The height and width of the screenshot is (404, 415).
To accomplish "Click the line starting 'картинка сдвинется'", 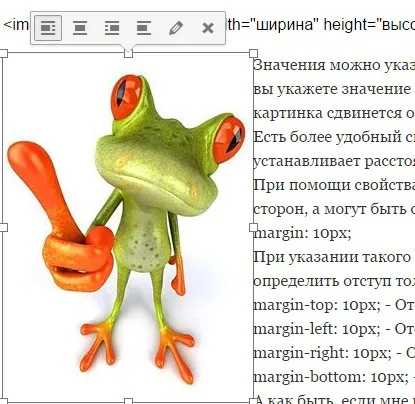I will pos(334,113).
